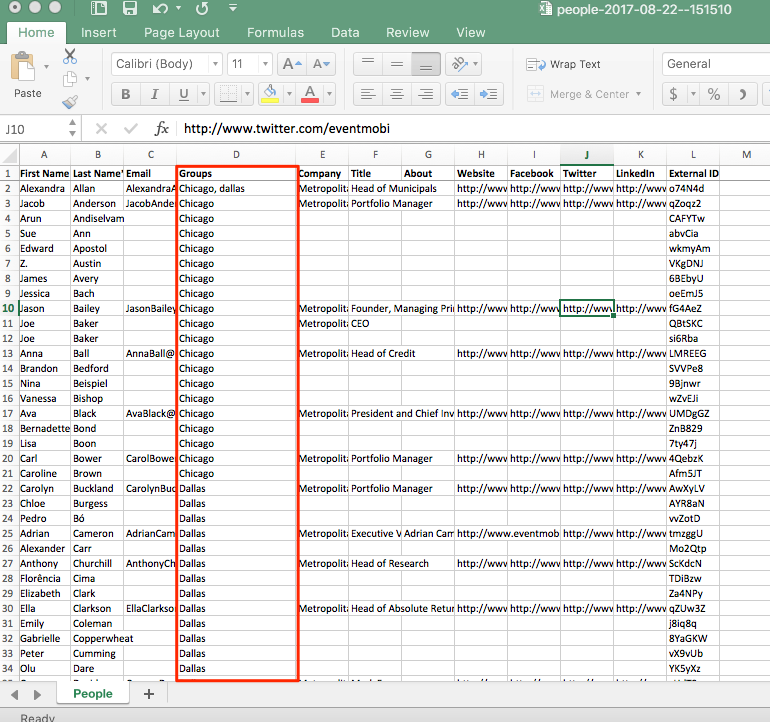The width and height of the screenshot is (770, 722).
Task: Click the Paste clipboard icon
Action: (x=23, y=66)
